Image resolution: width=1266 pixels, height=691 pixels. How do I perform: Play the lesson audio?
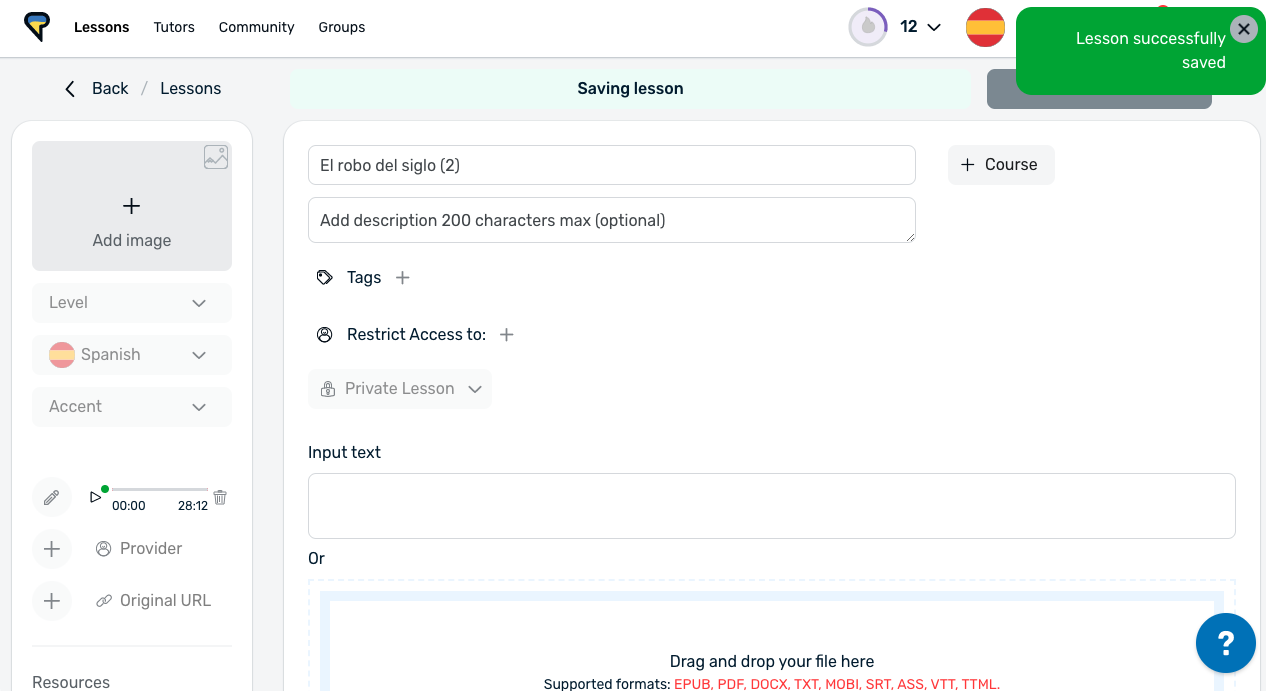95,497
